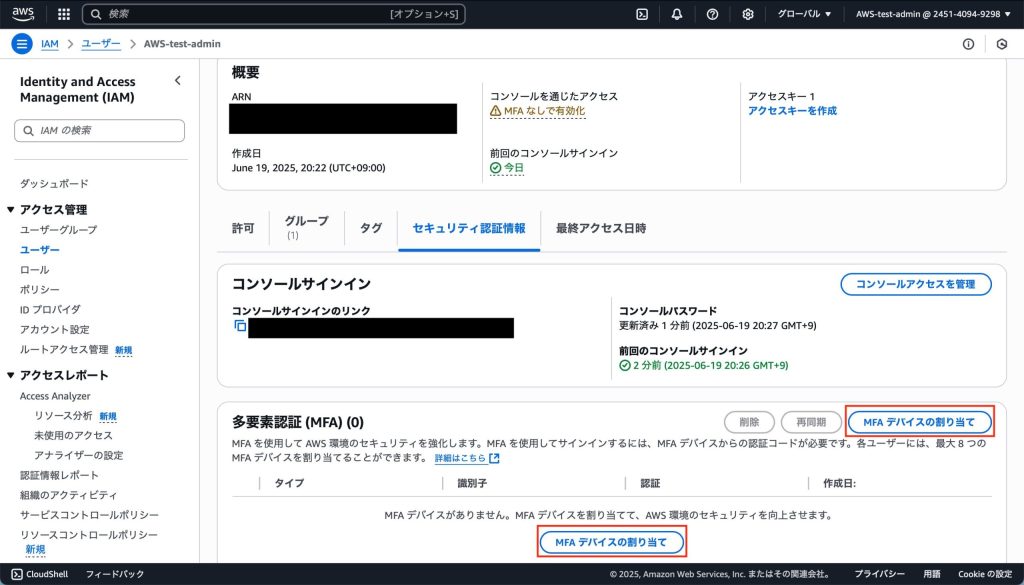
Task: Click the CloudShell icon in the footer
Action: (17, 574)
